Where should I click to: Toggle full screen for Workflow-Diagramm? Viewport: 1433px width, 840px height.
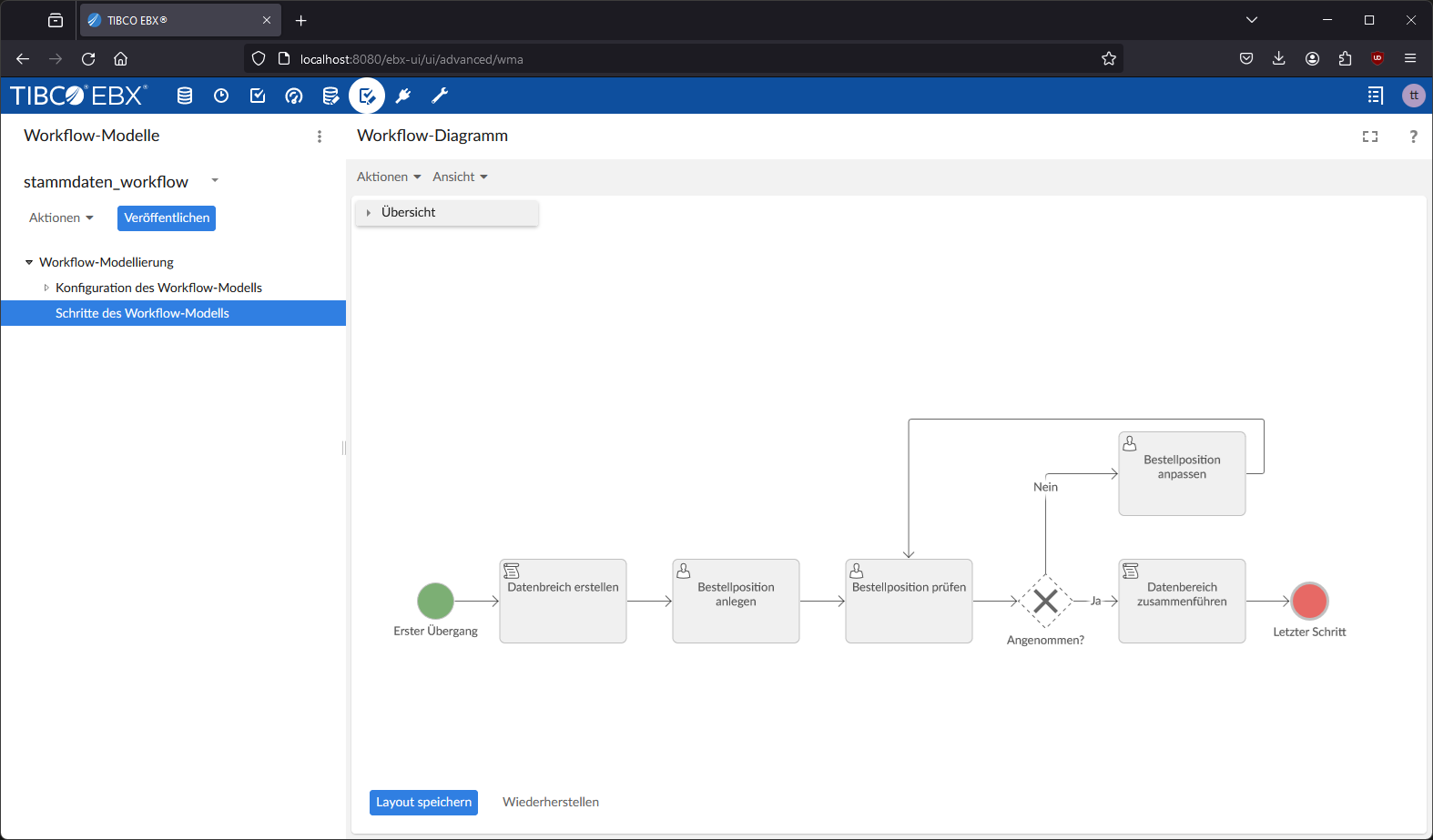click(1369, 137)
